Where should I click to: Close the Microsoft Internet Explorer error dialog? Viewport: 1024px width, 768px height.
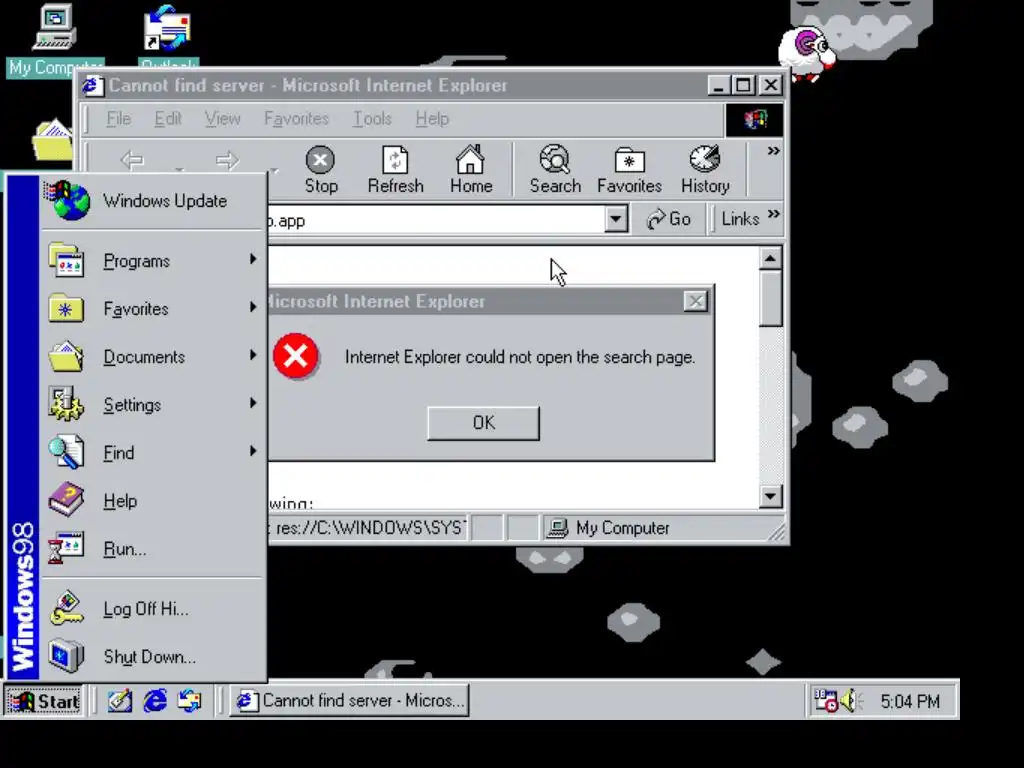696,301
